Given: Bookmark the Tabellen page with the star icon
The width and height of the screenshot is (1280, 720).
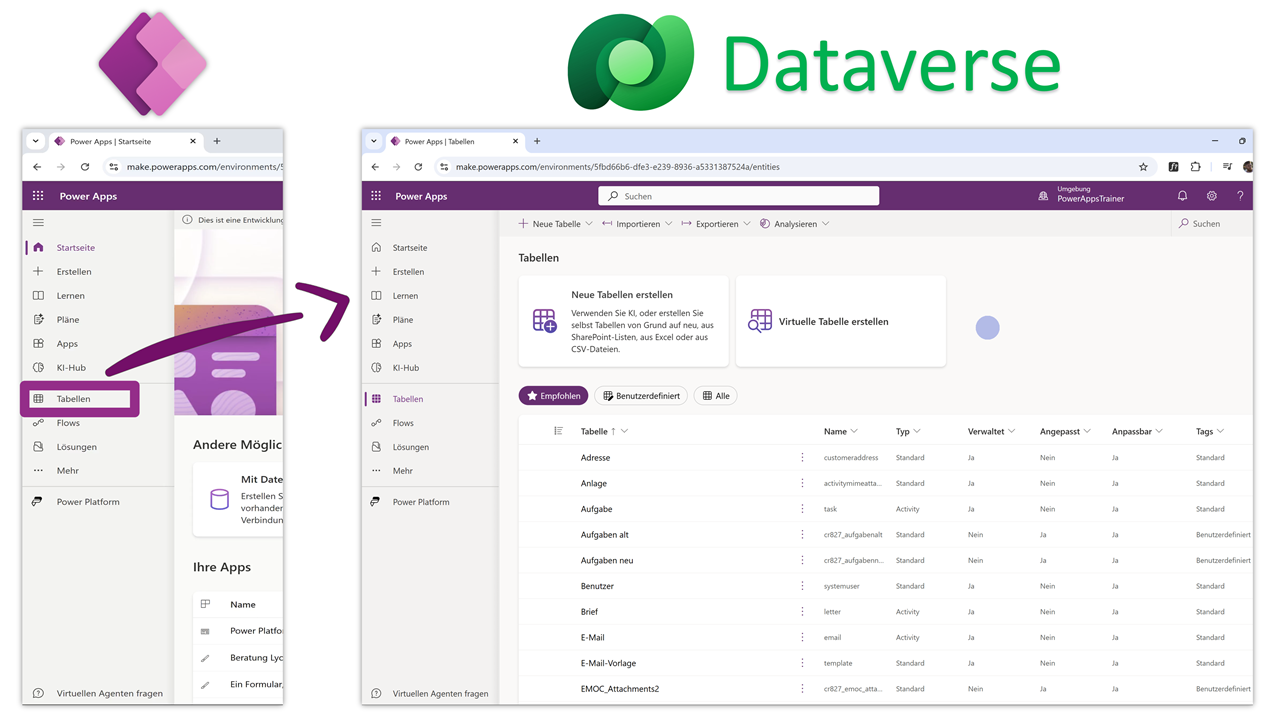Looking at the screenshot, I should click(1143, 167).
